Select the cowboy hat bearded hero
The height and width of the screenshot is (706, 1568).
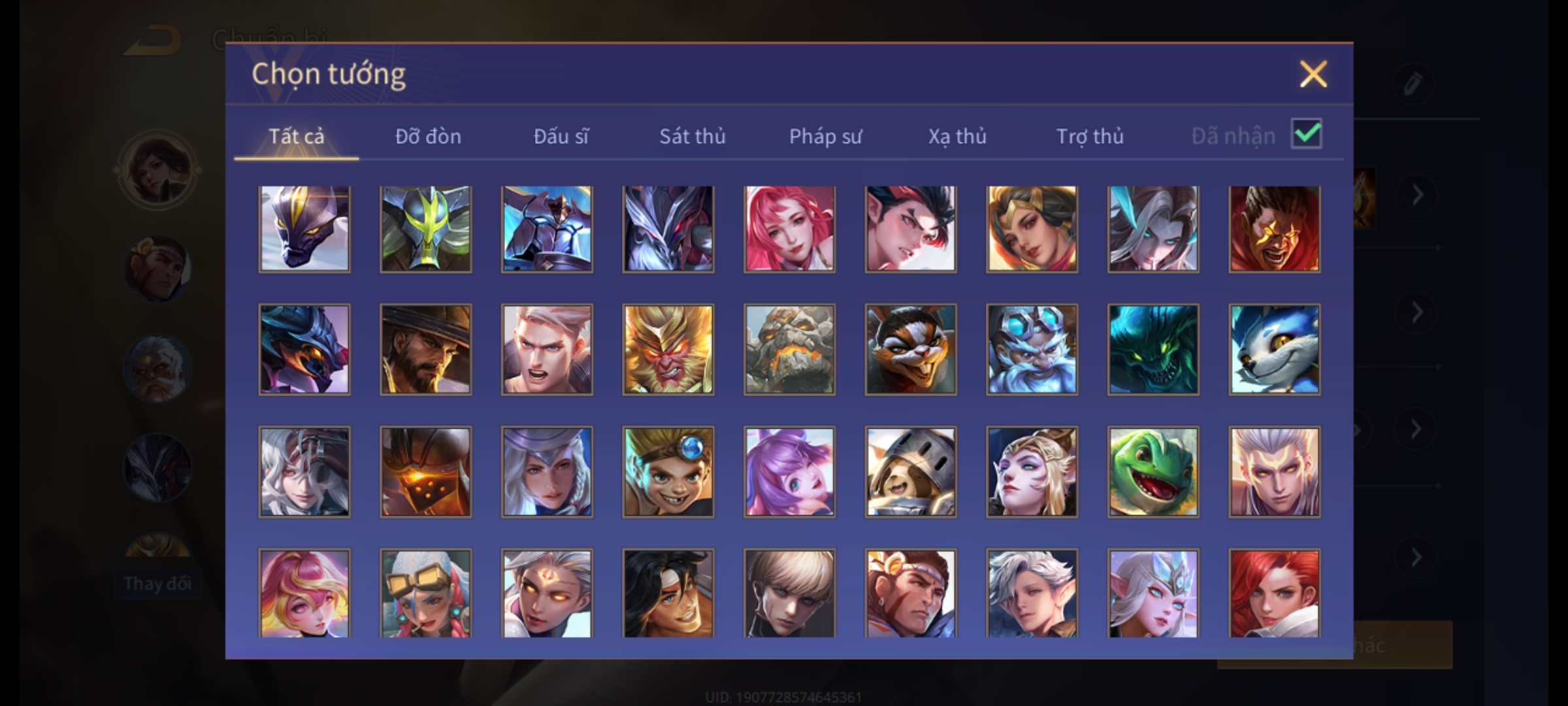(426, 350)
